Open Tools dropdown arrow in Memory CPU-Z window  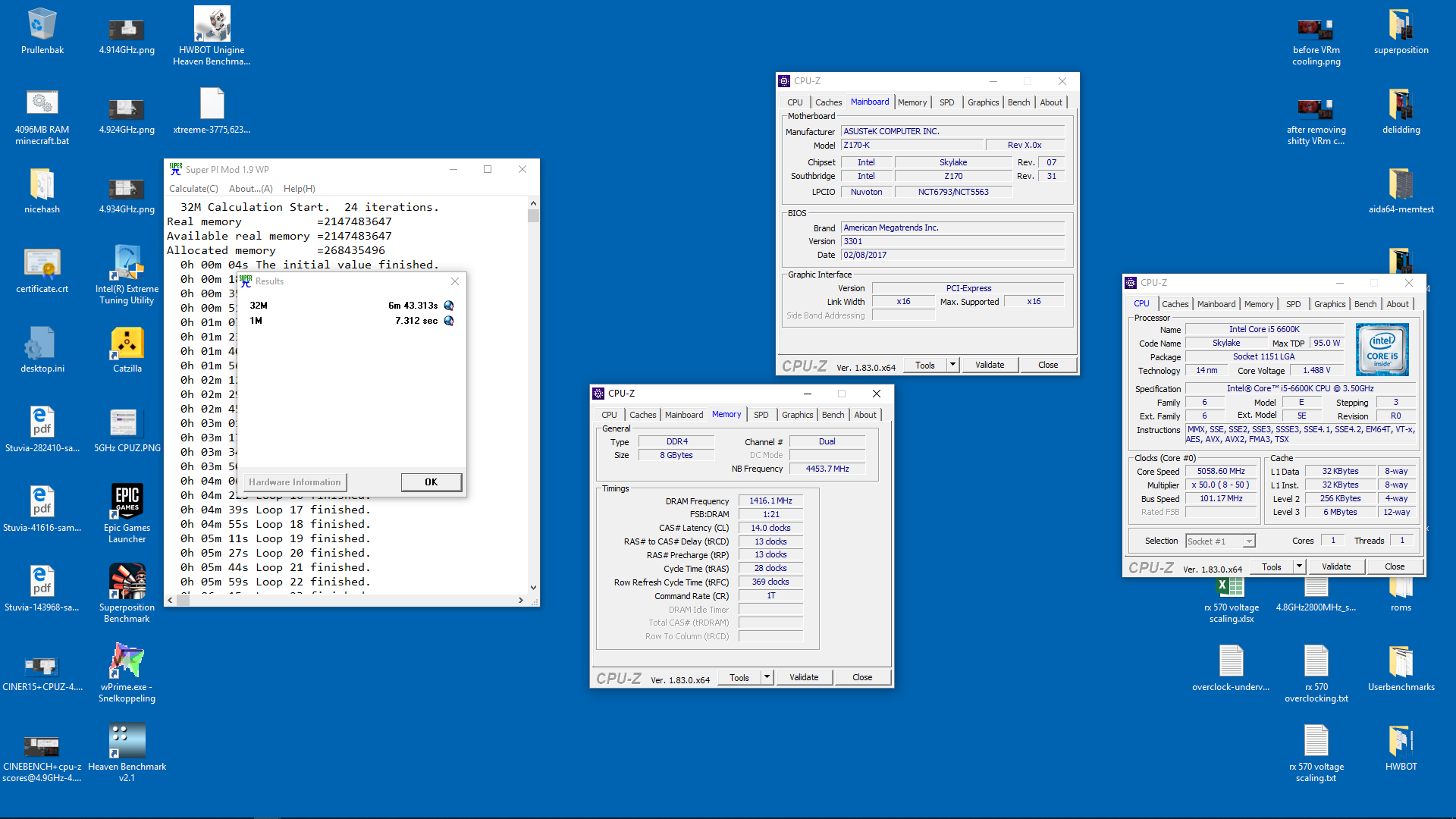pyautogui.click(x=767, y=677)
